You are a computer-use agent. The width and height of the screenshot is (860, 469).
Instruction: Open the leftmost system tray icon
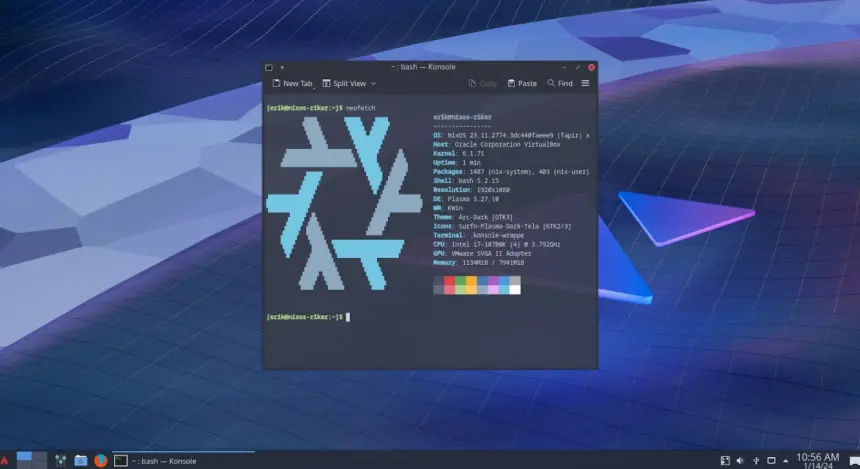[x=725, y=461]
